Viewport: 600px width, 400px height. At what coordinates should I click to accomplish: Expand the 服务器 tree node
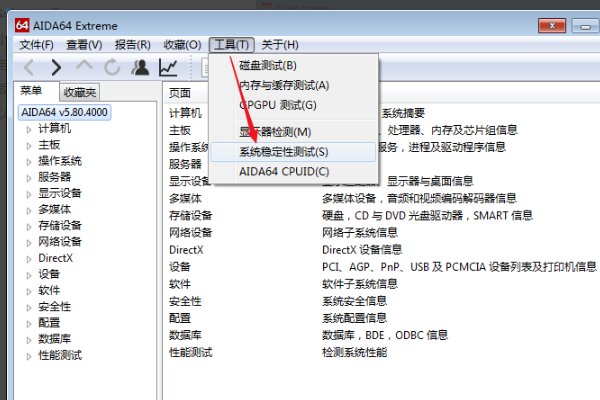tap(29, 178)
